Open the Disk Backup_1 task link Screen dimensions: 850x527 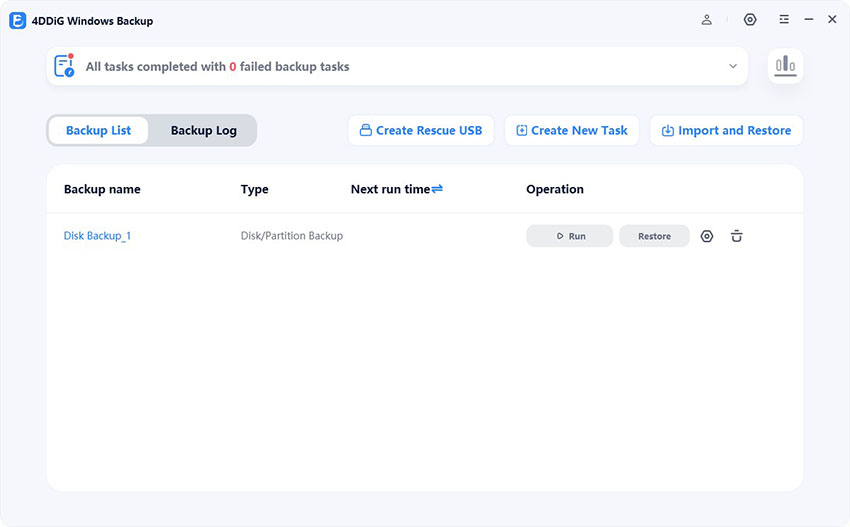pos(97,236)
